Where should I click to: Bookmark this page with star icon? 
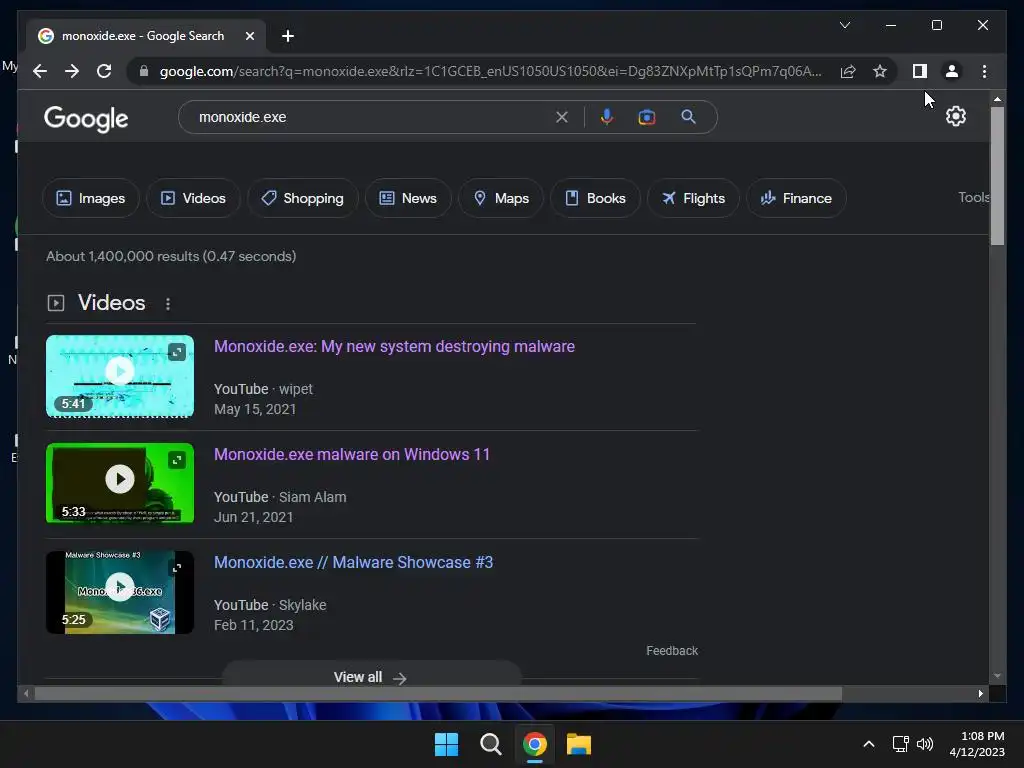click(x=880, y=71)
